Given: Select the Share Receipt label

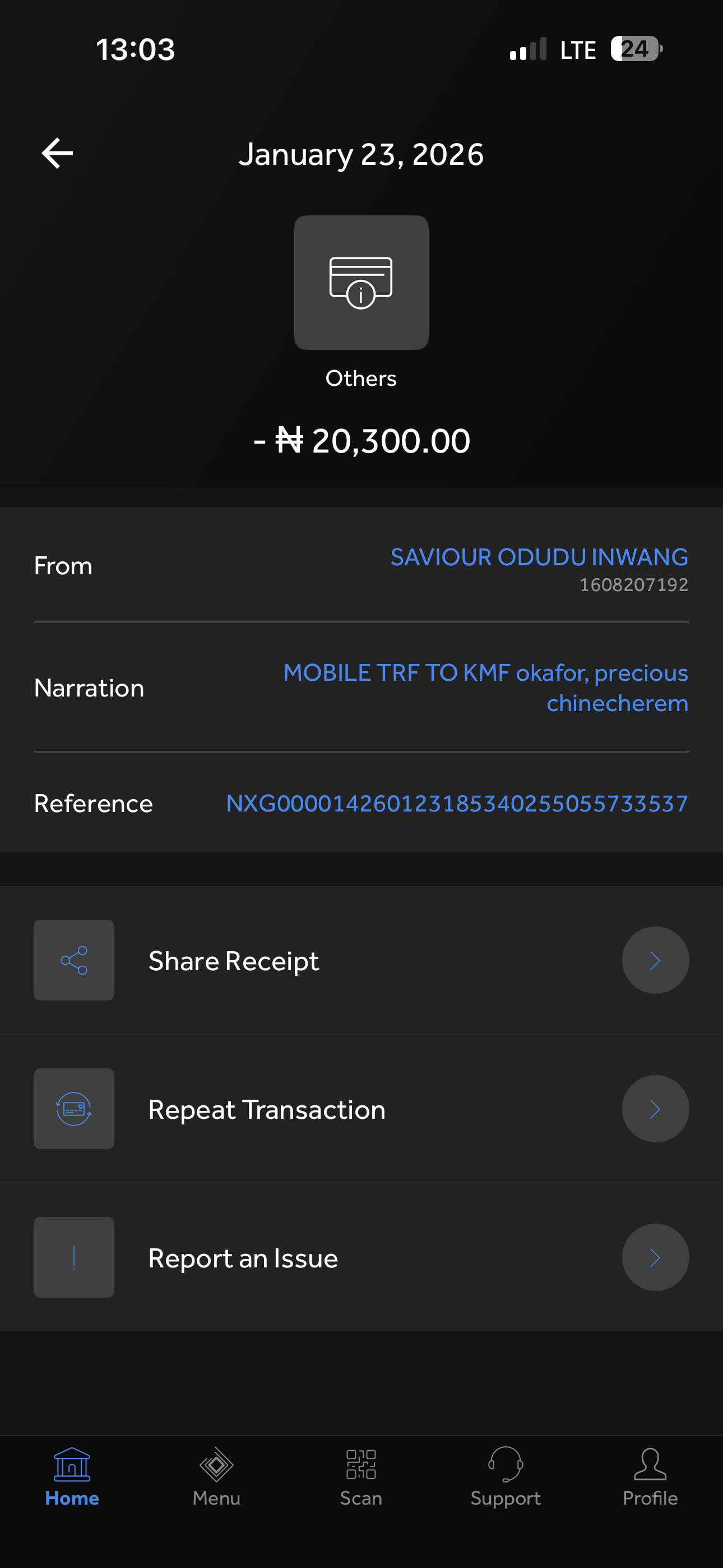Looking at the screenshot, I should (234, 961).
